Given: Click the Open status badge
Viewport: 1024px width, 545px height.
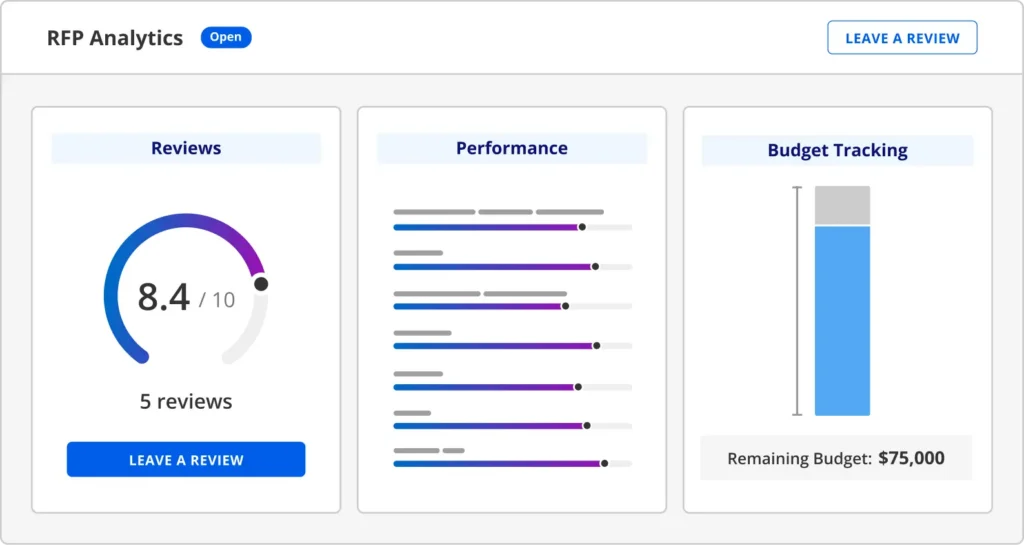Looking at the screenshot, I should pyautogui.click(x=226, y=37).
